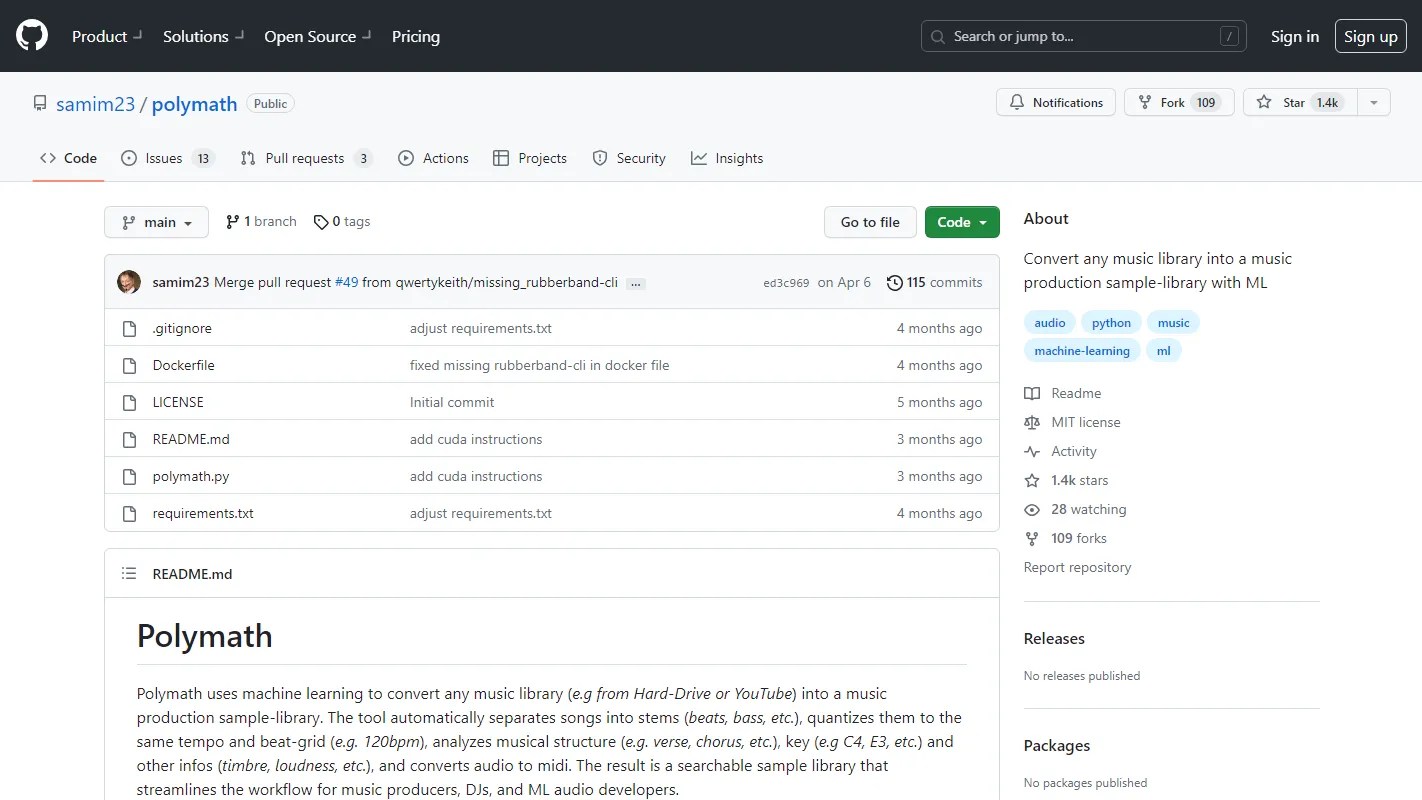1422x800 pixels.
Task: Click samim23's avatar in the commit row
Action: [129, 282]
